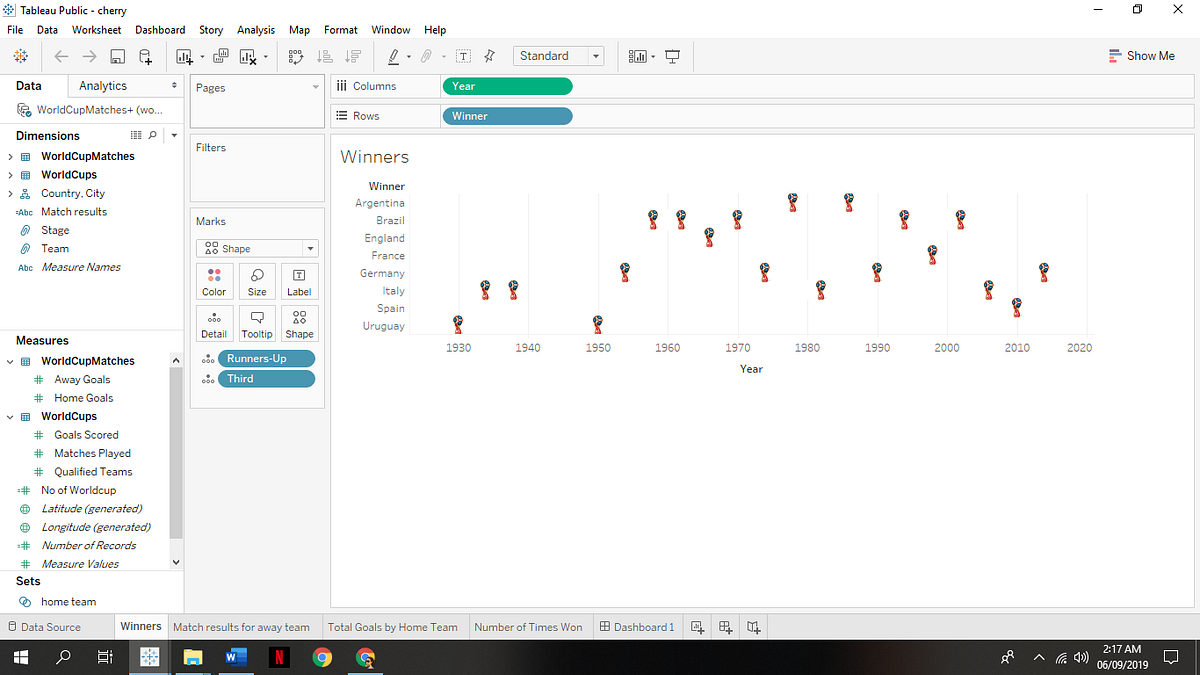The width and height of the screenshot is (1200, 675).
Task: Click the Save workbook toolbar icon
Action: coord(118,57)
